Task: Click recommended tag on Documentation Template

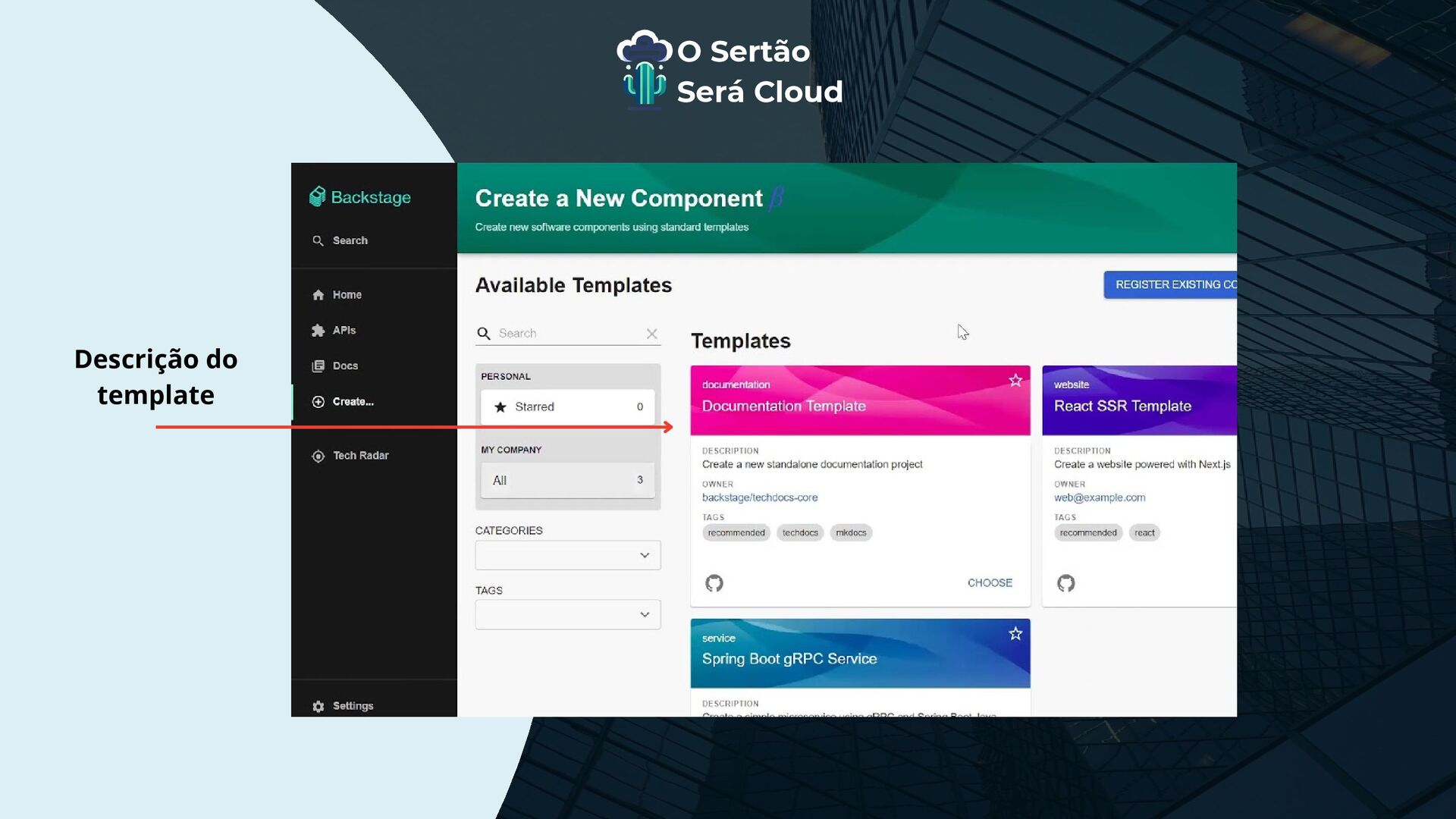Action: click(736, 533)
